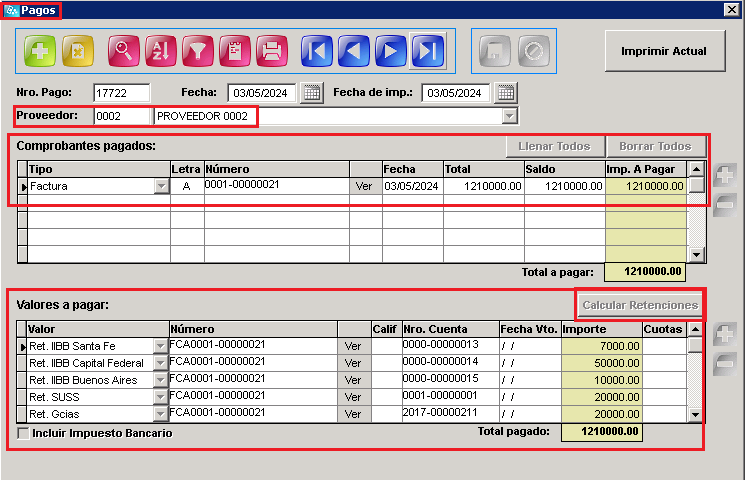
Task: Click the yellow edit document icon
Action: click(x=77, y=51)
